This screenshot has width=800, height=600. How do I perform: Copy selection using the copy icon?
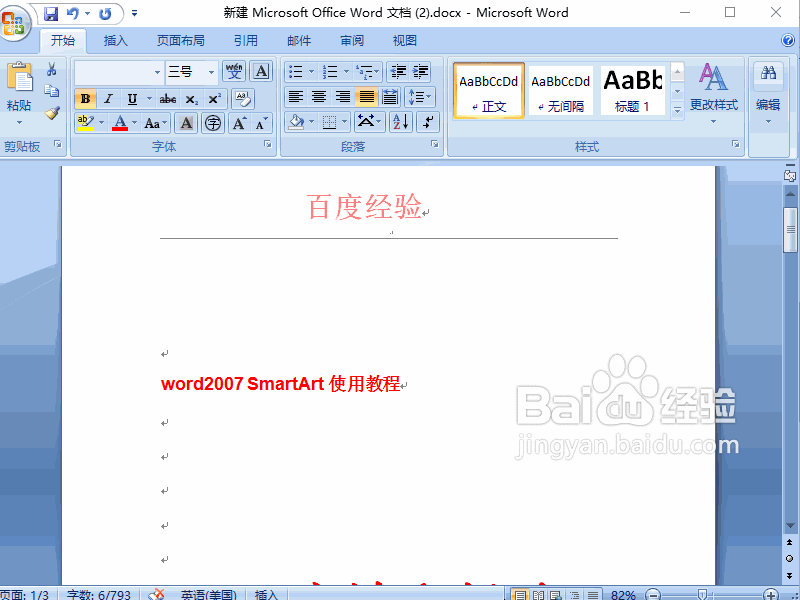[52, 91]
